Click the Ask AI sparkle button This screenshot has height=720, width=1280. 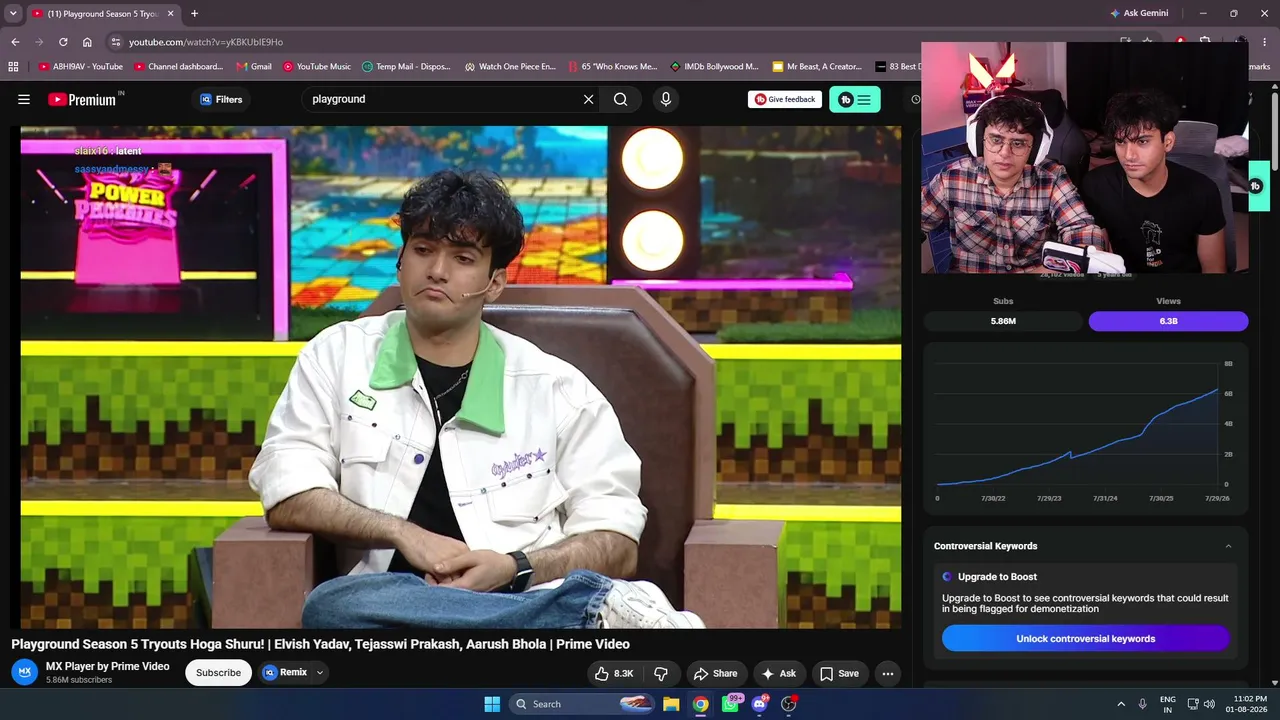pos(778,673)
